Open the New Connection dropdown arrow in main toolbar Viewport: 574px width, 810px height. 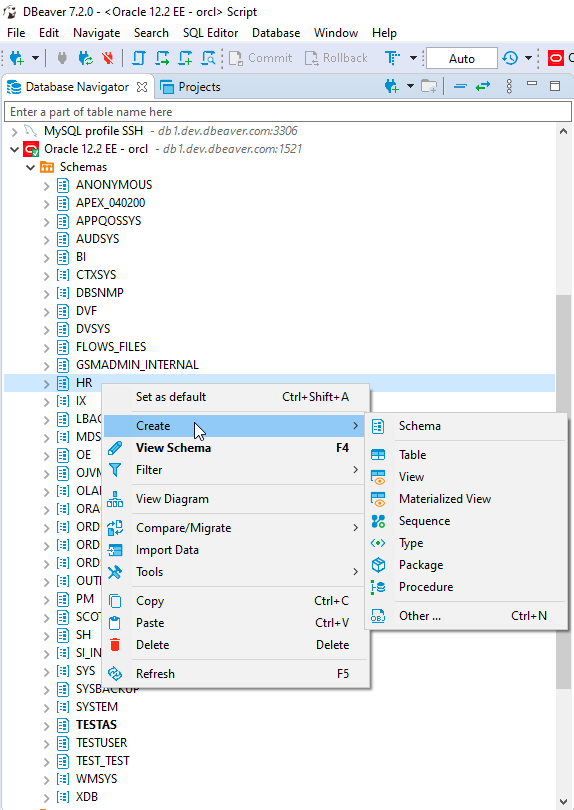[35, 58]
